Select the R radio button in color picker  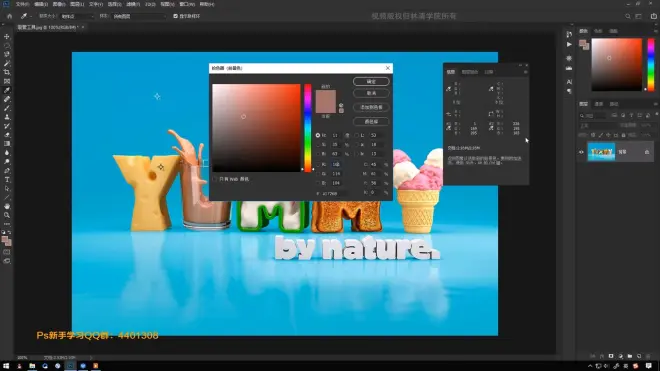318,164
